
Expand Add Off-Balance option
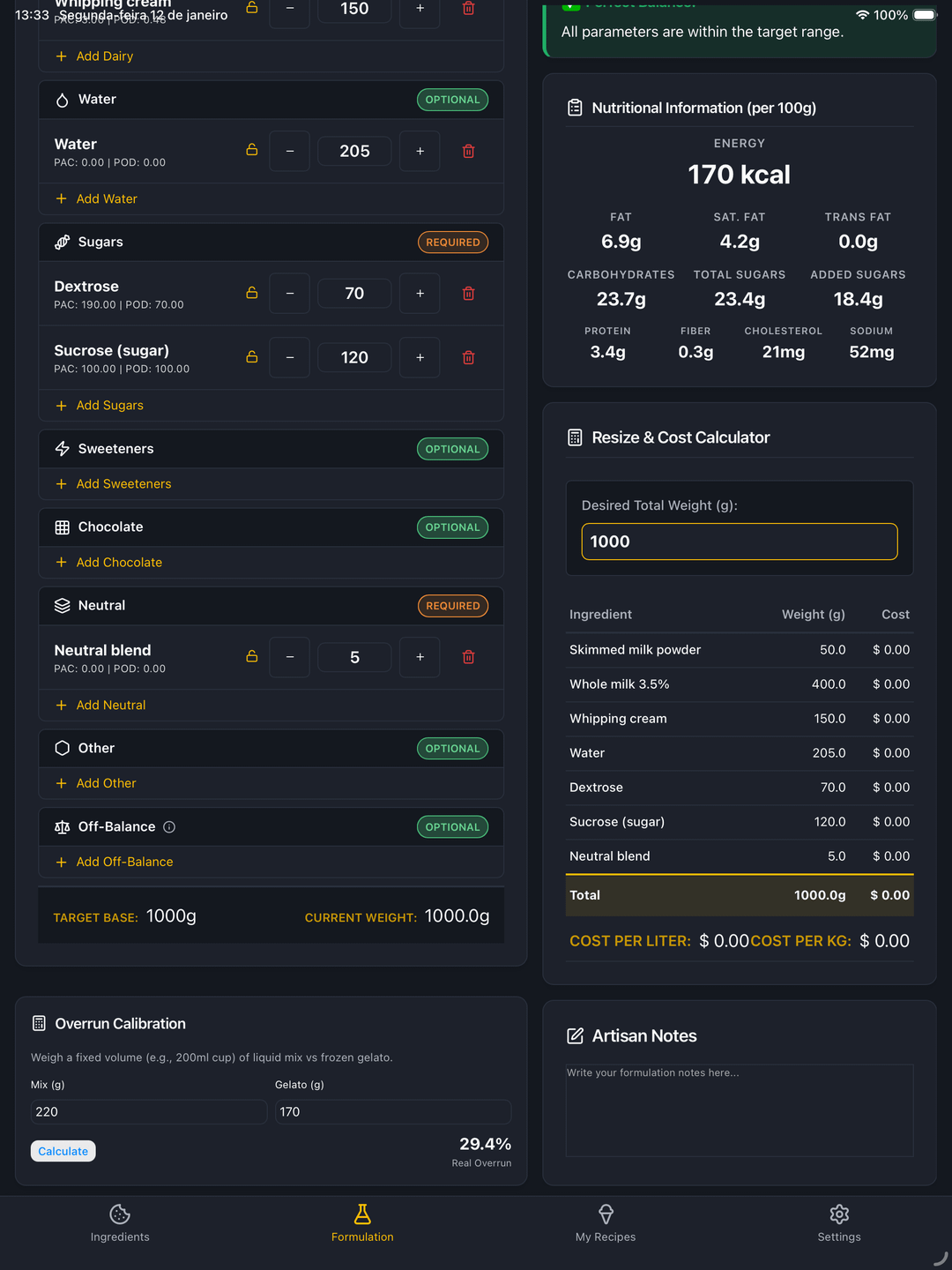click(x=124, y=862)
